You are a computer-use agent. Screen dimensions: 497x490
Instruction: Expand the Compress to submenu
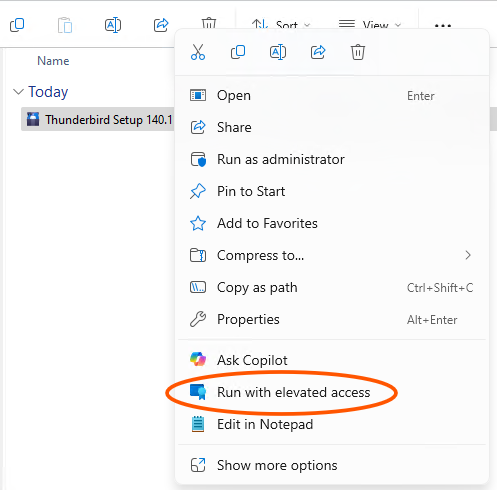tap(332, 256)
